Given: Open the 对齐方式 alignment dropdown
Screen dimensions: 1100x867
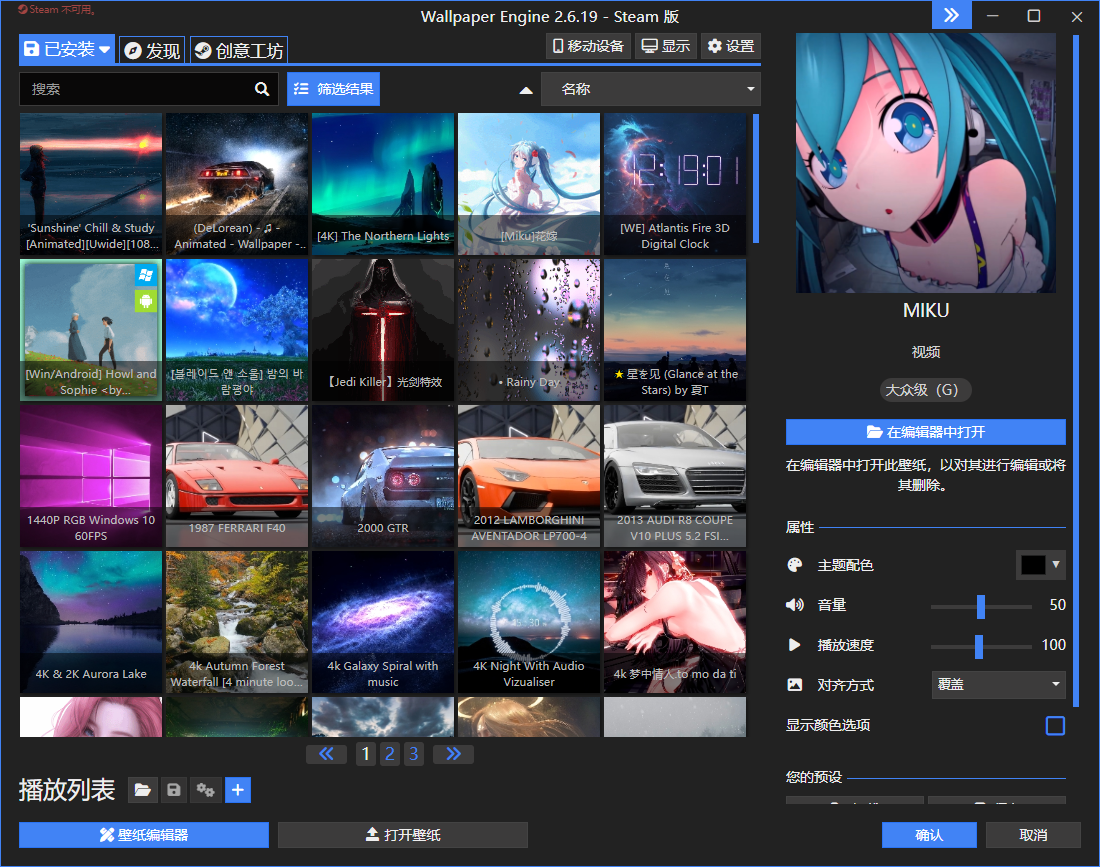Looking at the screenshot, I should coord(998,685).
